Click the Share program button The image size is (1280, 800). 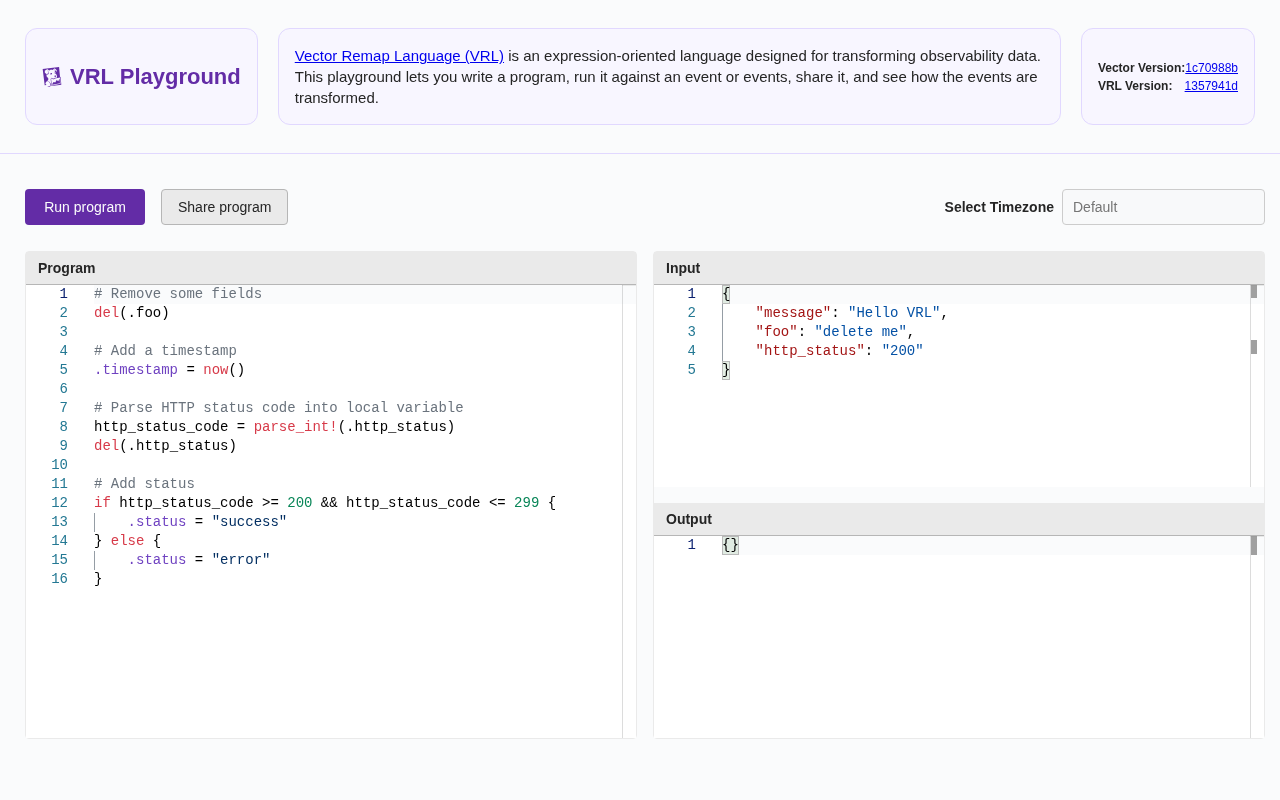[x=224, y=207]
